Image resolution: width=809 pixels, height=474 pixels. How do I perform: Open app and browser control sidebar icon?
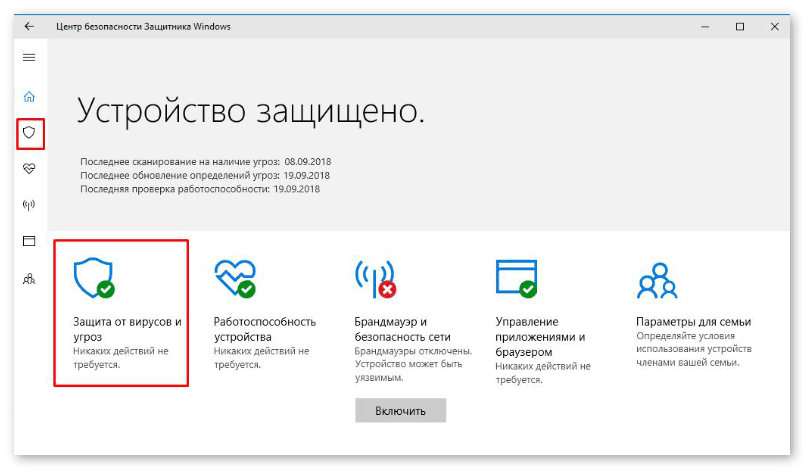[x=29, y=241]
